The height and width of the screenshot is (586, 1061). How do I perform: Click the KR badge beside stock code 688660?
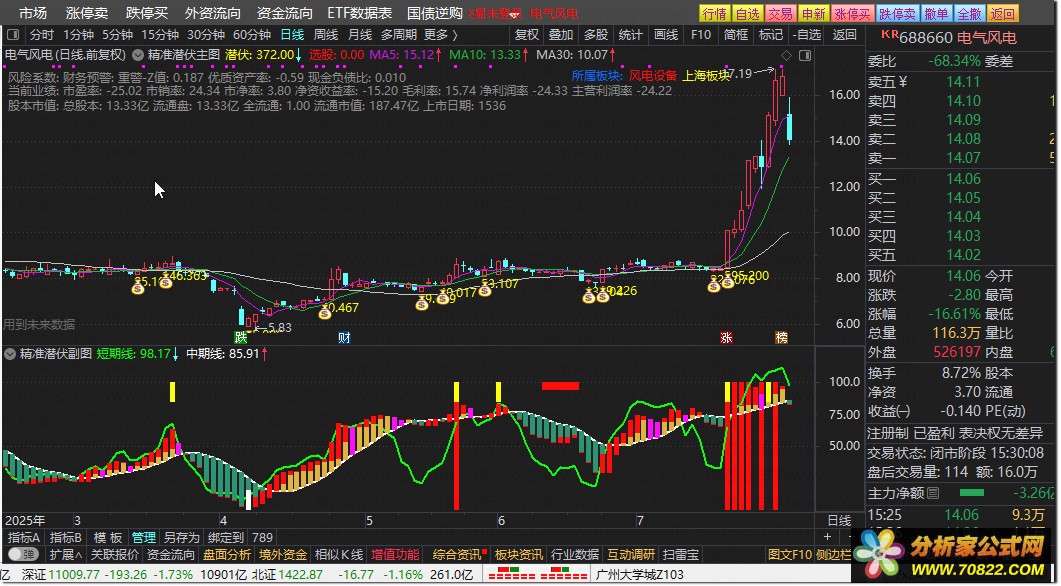coord(888,34)
